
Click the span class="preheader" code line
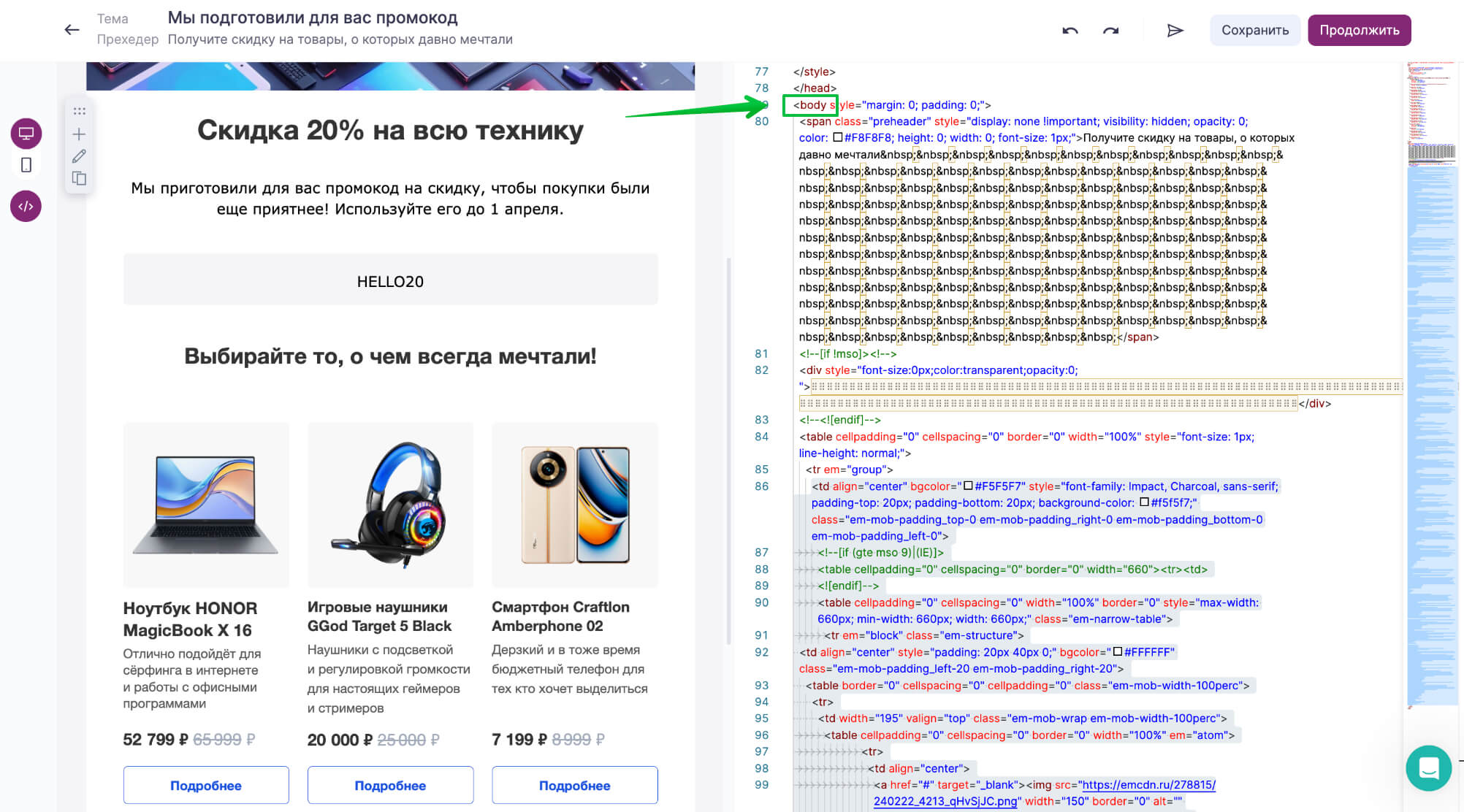(1023, 121)
